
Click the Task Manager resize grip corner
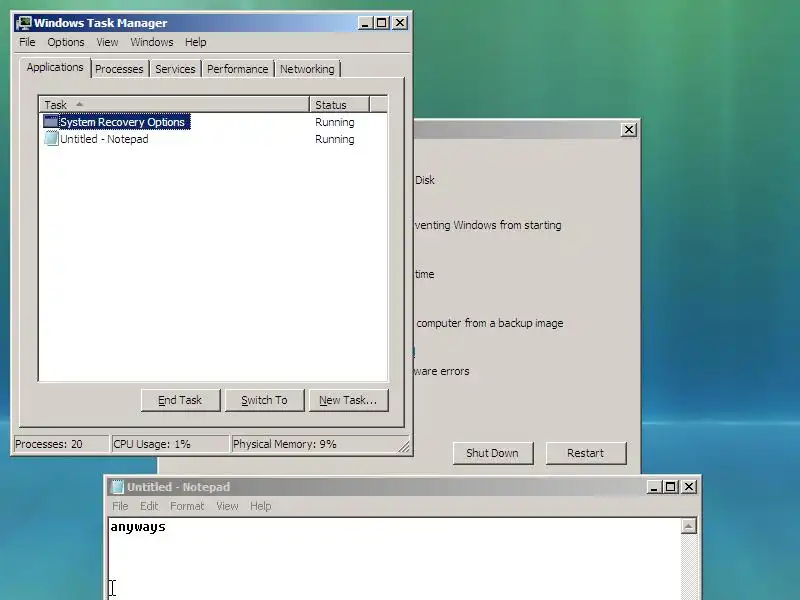click(x=404, y=446)
